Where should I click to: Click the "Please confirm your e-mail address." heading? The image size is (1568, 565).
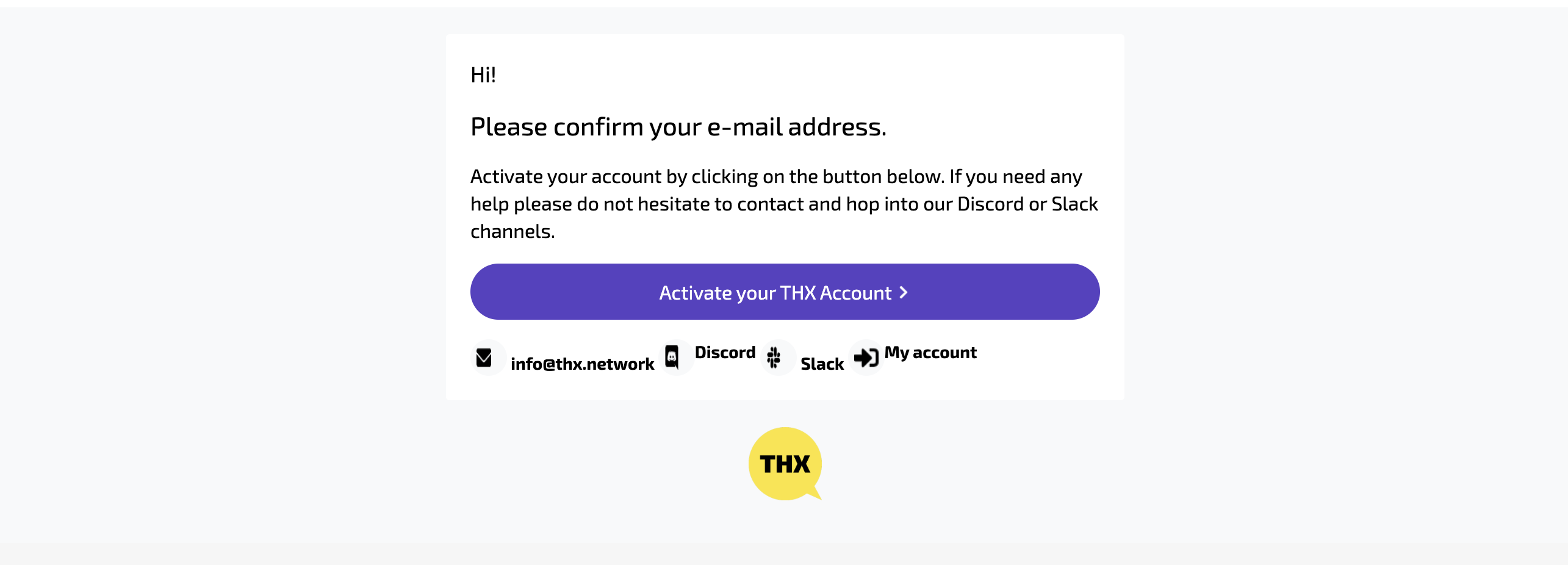click(x=678, y=127)
